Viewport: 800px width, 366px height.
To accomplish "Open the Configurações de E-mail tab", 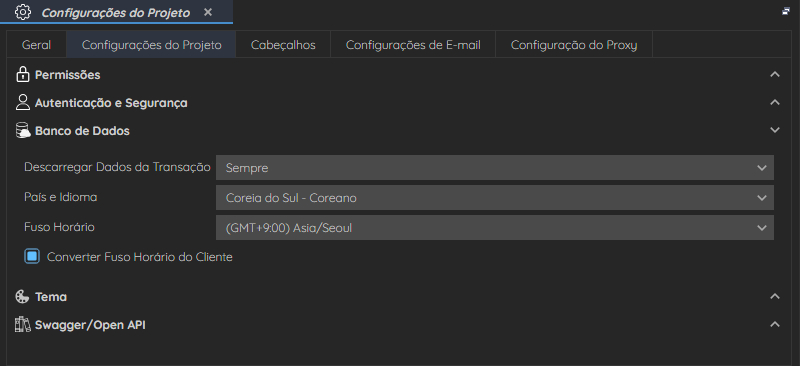I will [x=413, y=45].
